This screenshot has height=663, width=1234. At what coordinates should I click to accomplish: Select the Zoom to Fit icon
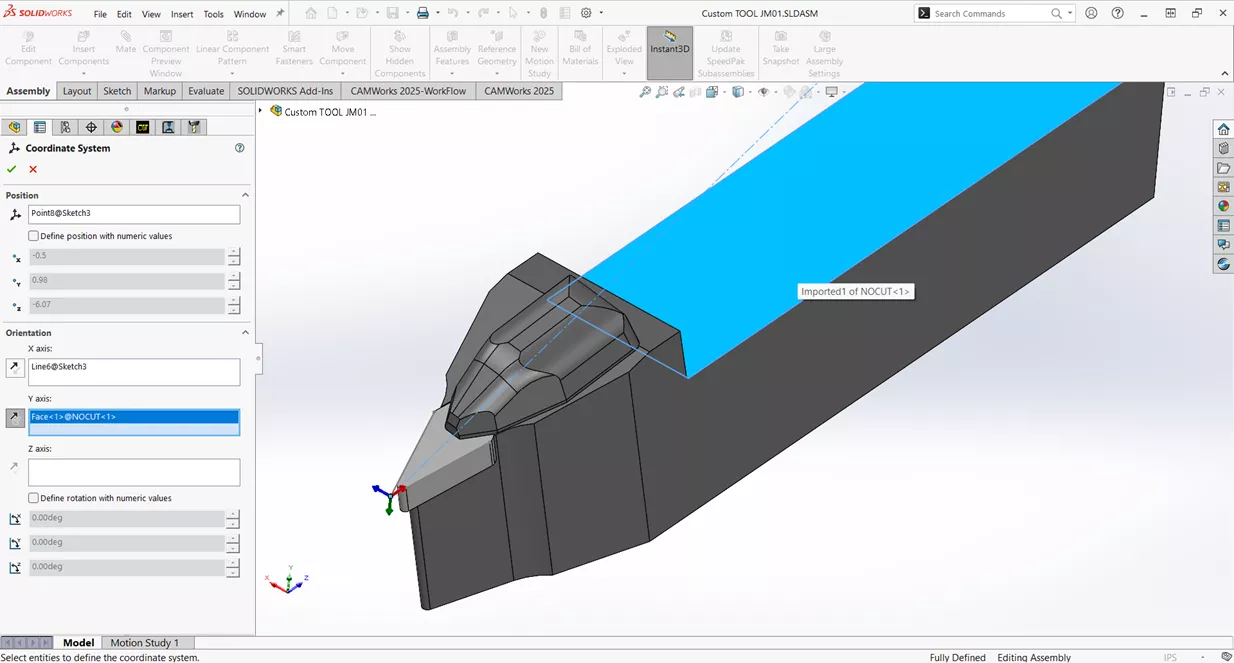coord(645,91)
